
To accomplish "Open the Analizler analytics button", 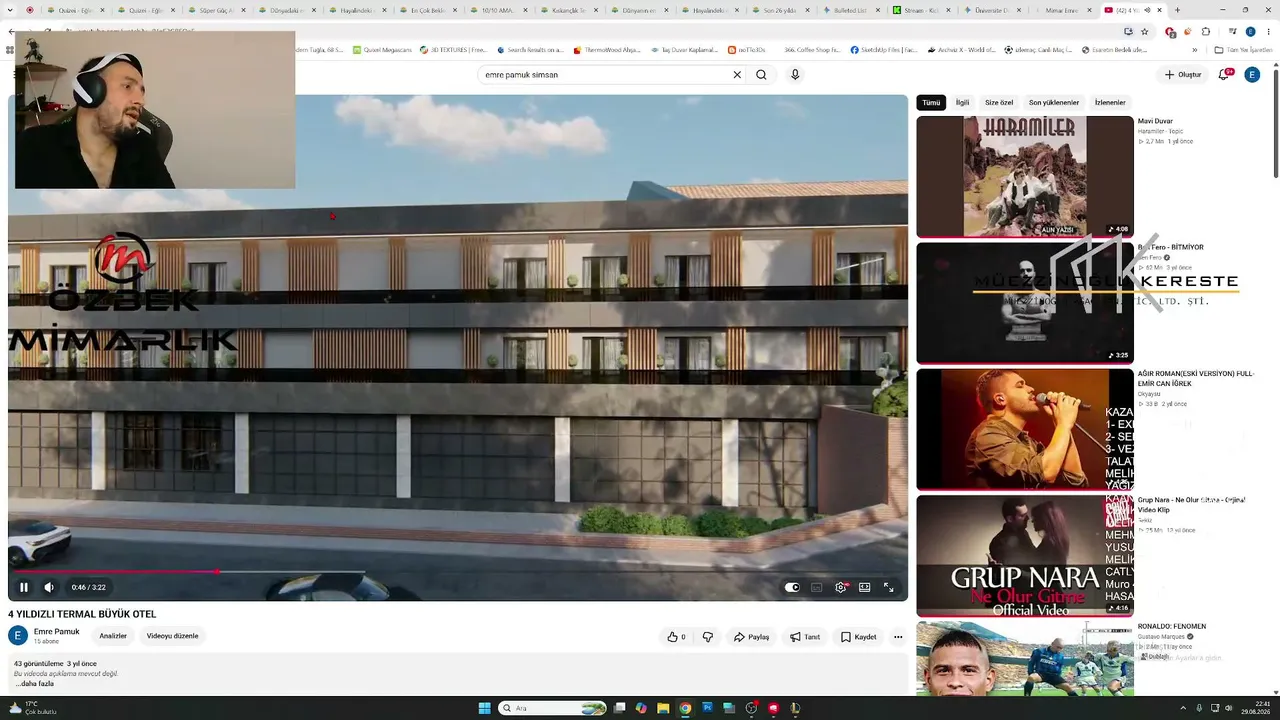I will pos(113,636).
